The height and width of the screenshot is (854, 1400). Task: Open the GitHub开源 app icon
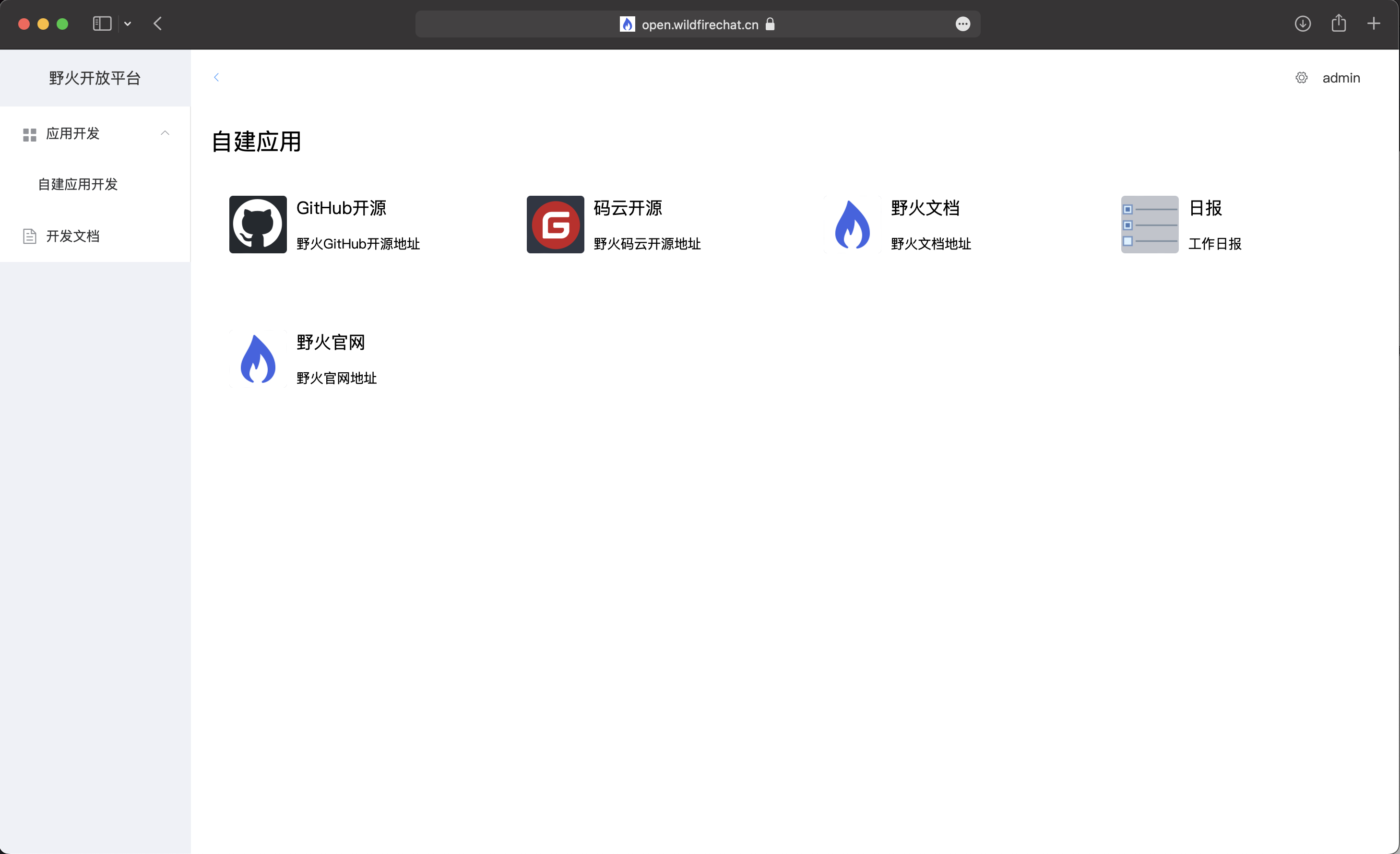pyautogui.click(x=258, y=225)
